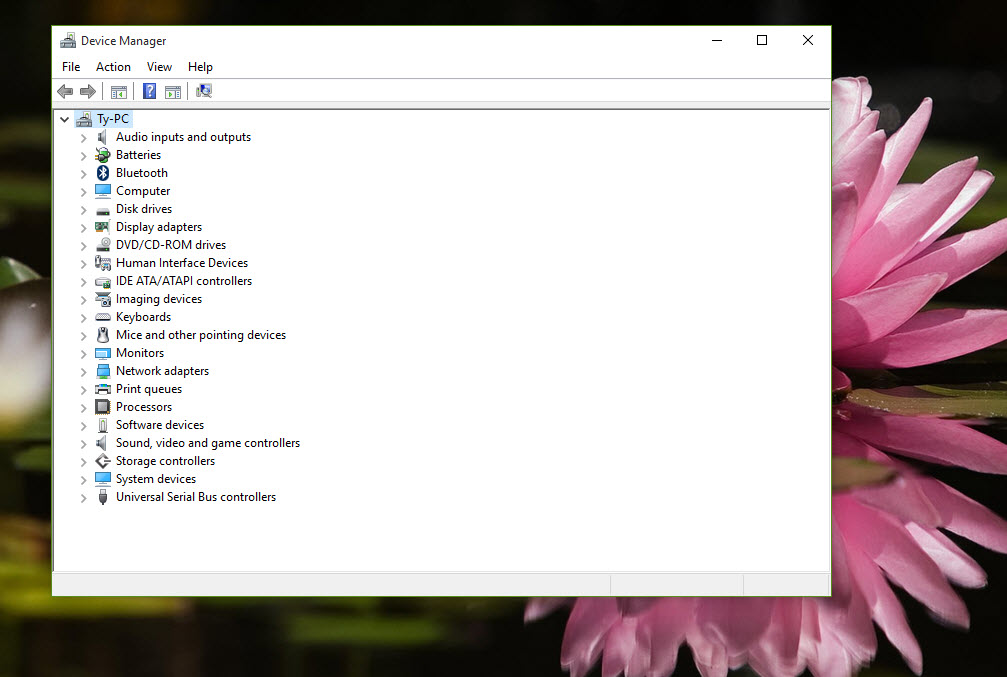This screenshot has height=677, width=1007.
Task: Click the Processors chip icon
Action: click(102, 407)
